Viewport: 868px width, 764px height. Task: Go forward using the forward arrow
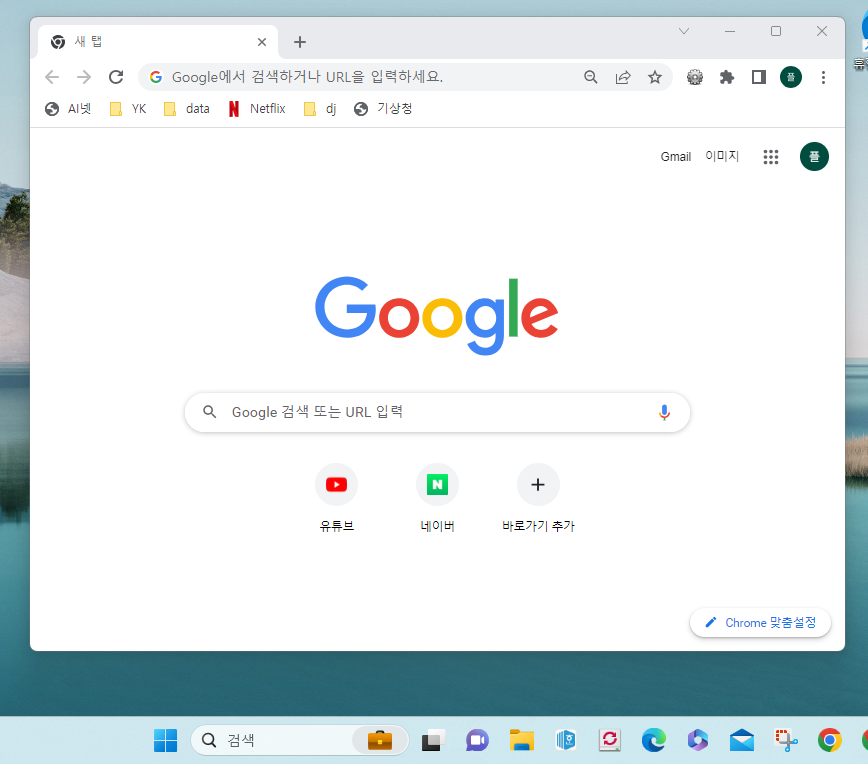click(84, 77)
